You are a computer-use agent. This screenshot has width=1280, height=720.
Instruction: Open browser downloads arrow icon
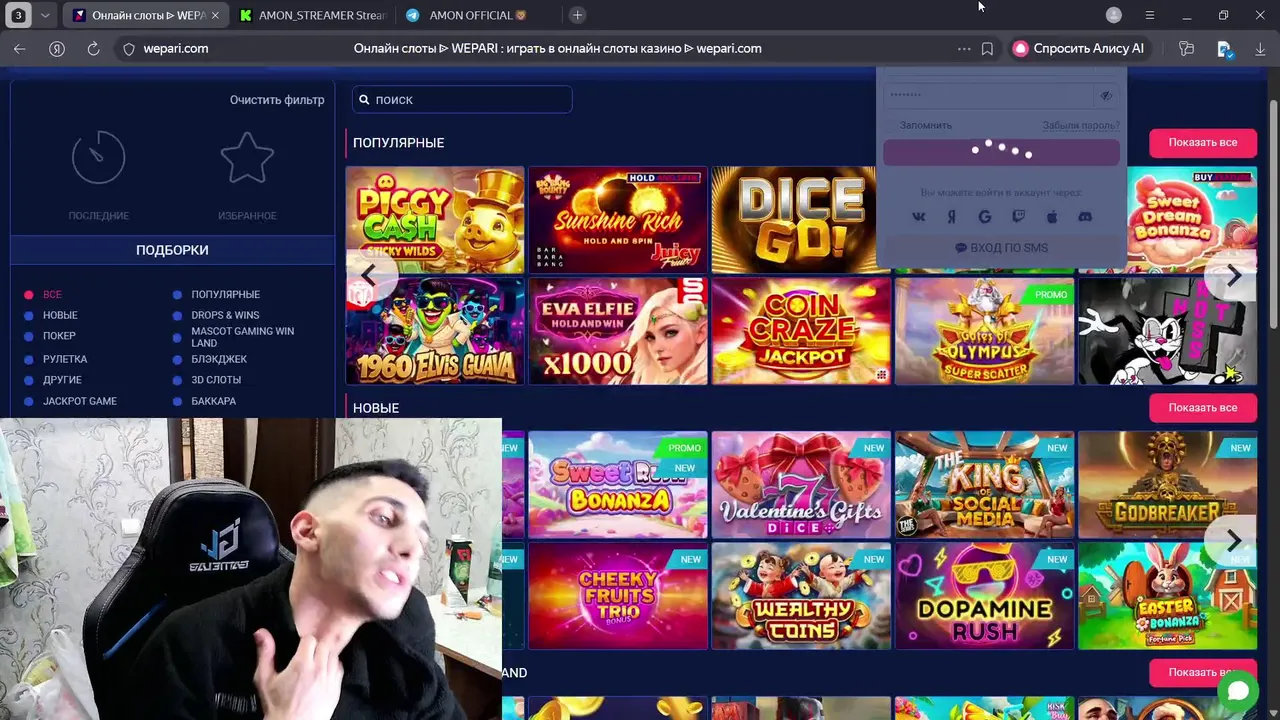[1260, 48]
